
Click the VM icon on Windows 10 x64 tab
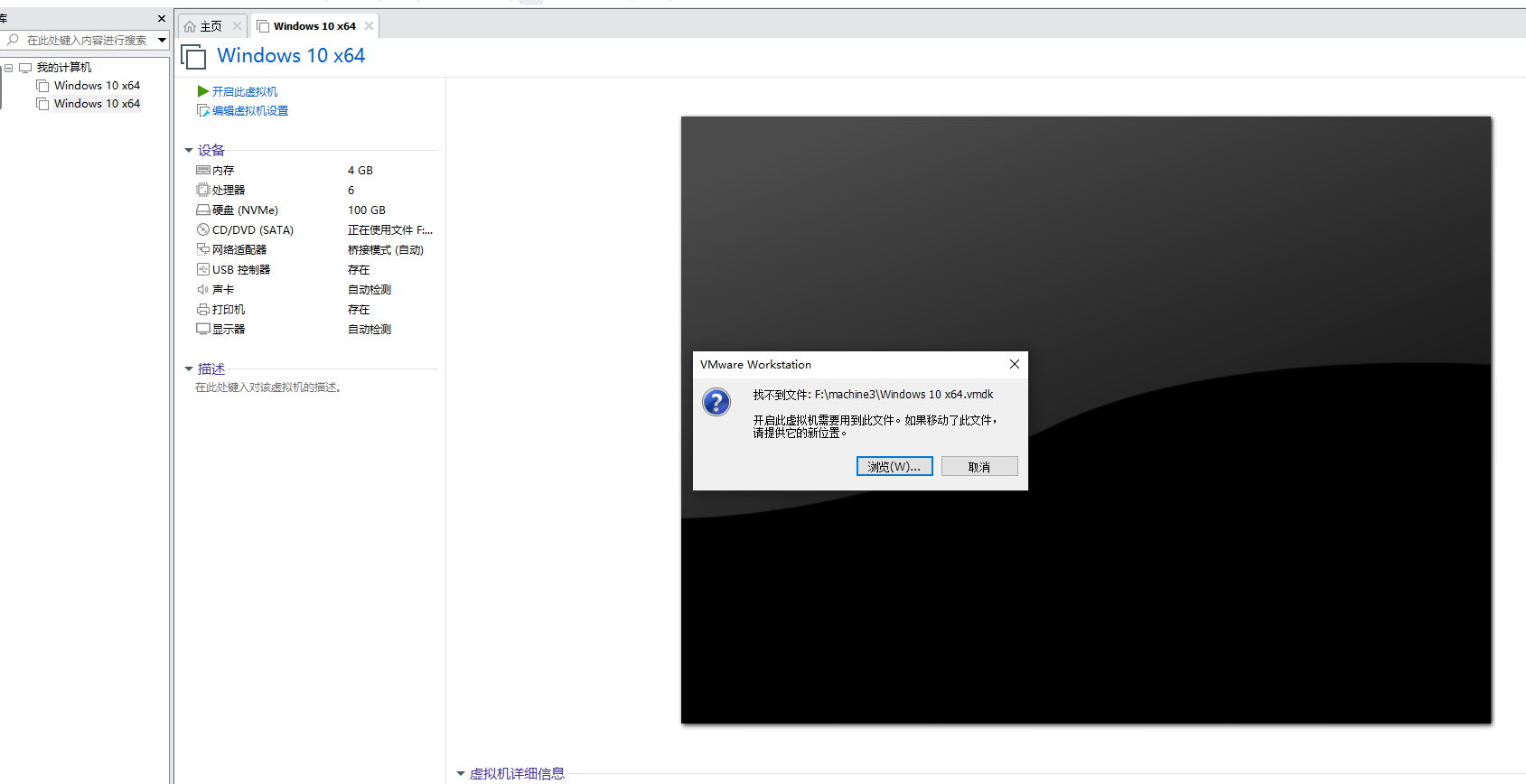pyautogui.click(x=263, y=26)
